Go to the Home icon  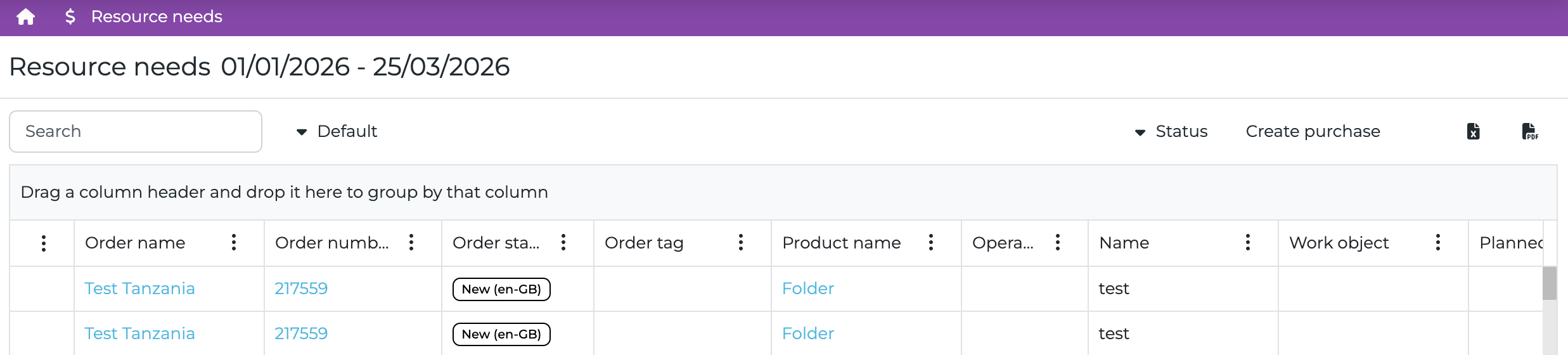26,17
